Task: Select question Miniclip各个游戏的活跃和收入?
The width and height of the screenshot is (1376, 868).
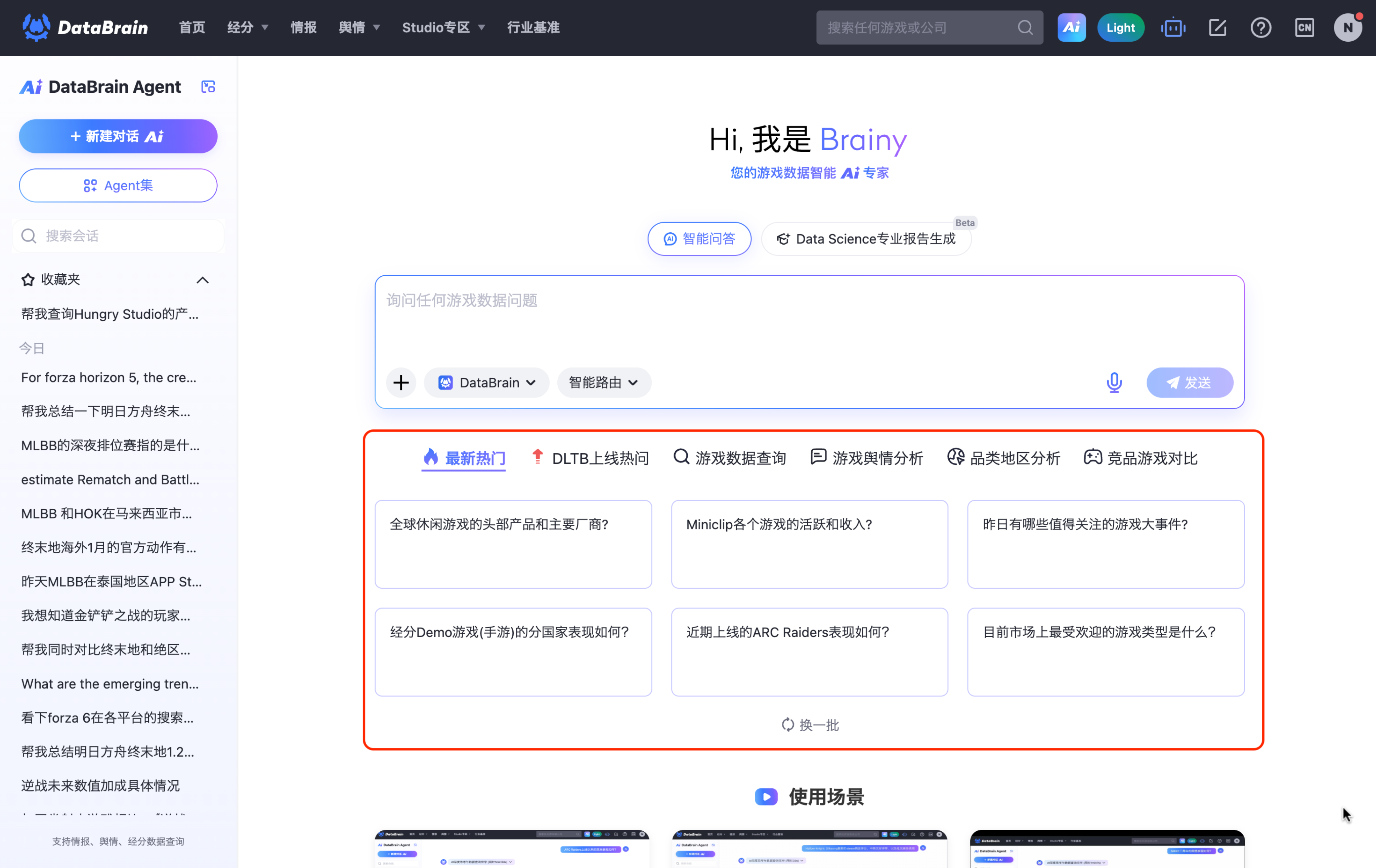Action: pos(809,544)
